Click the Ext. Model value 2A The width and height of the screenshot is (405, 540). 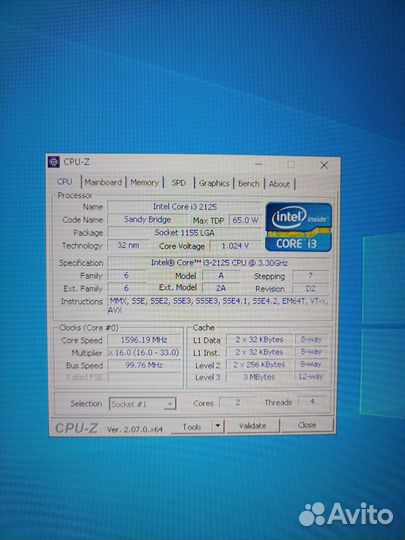click(x=221, y=288)
